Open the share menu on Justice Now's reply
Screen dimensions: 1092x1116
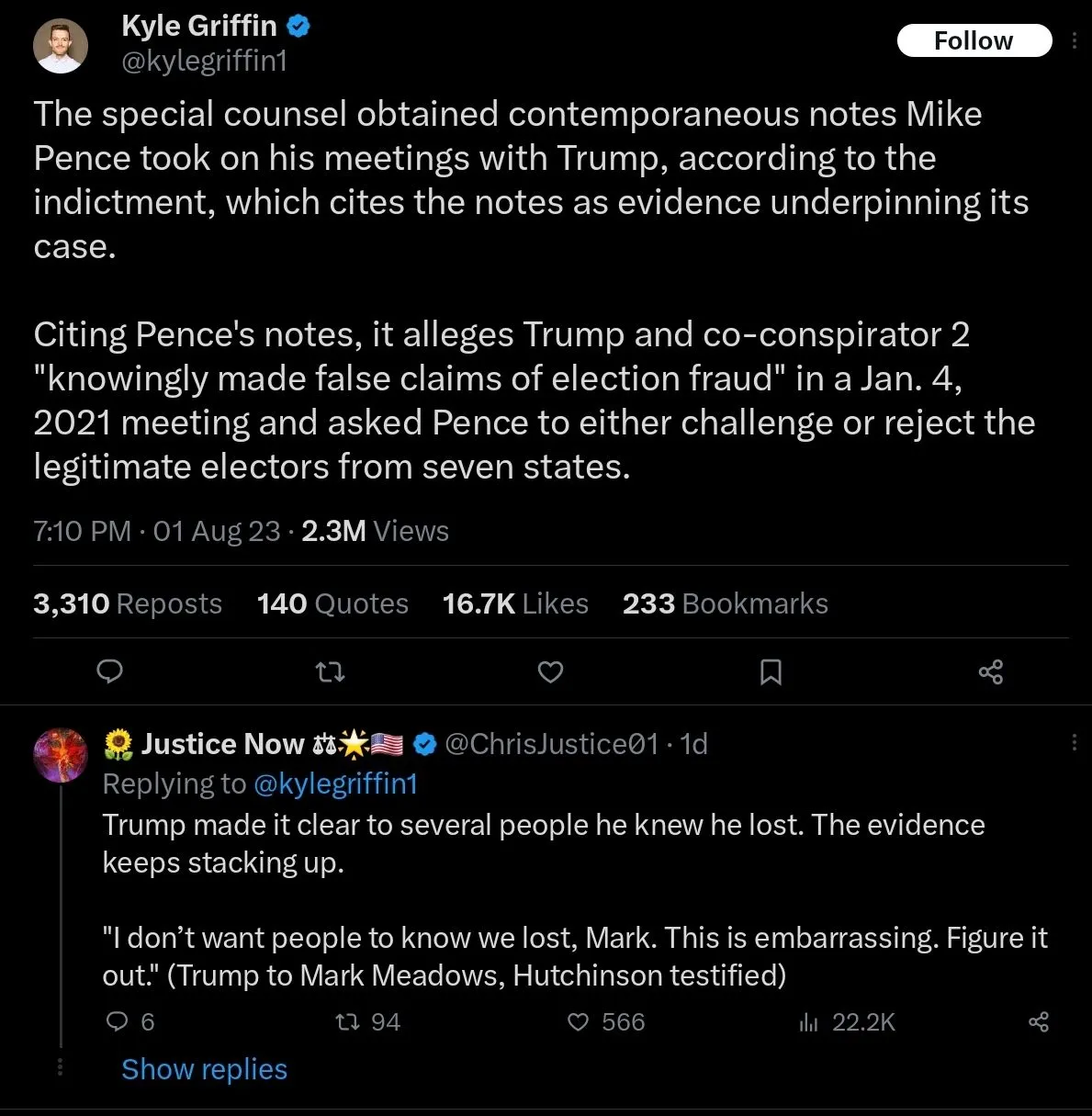[x=1039, y=1021]
